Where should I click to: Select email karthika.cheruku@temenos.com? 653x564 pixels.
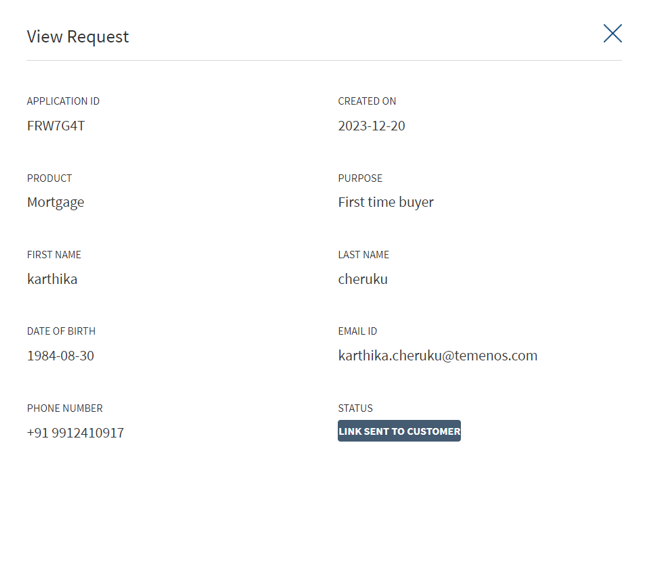point(438,356)
